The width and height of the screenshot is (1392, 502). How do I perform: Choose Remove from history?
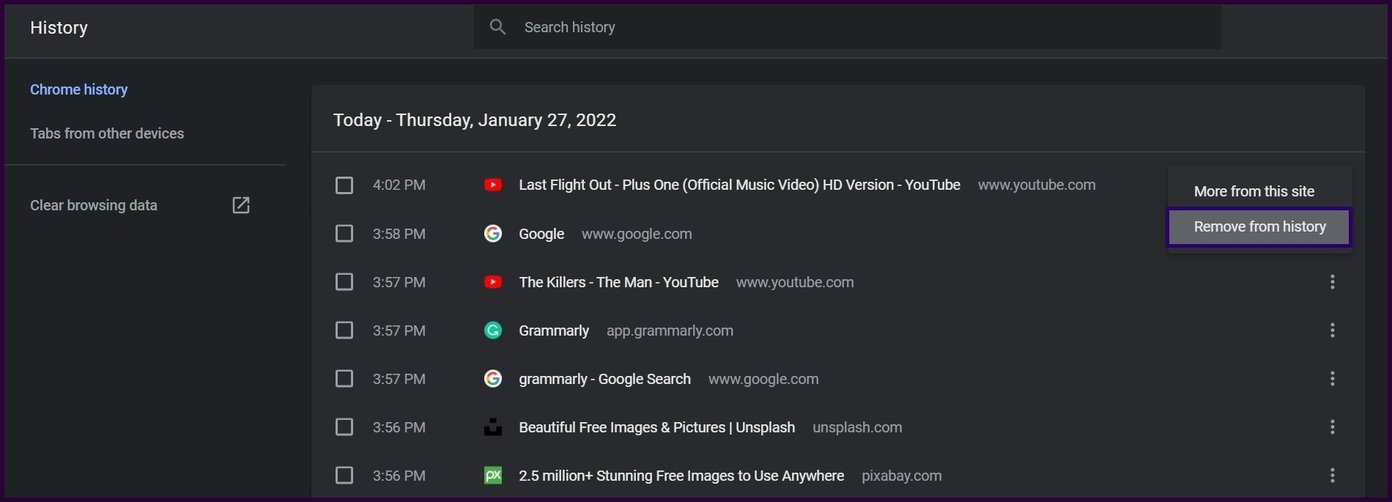[1260, 227]
